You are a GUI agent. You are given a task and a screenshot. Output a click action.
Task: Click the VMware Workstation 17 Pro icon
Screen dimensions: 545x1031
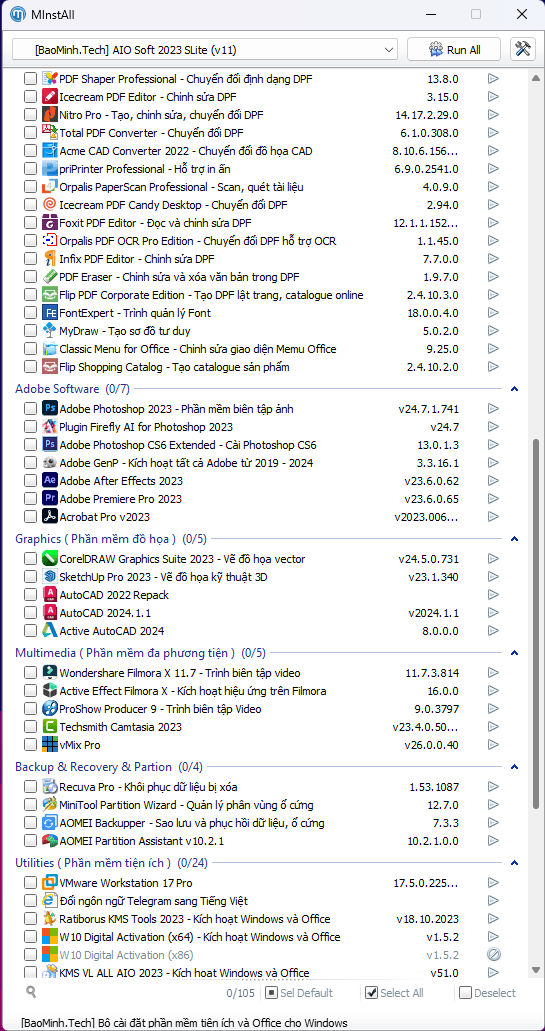pos(50,883)
